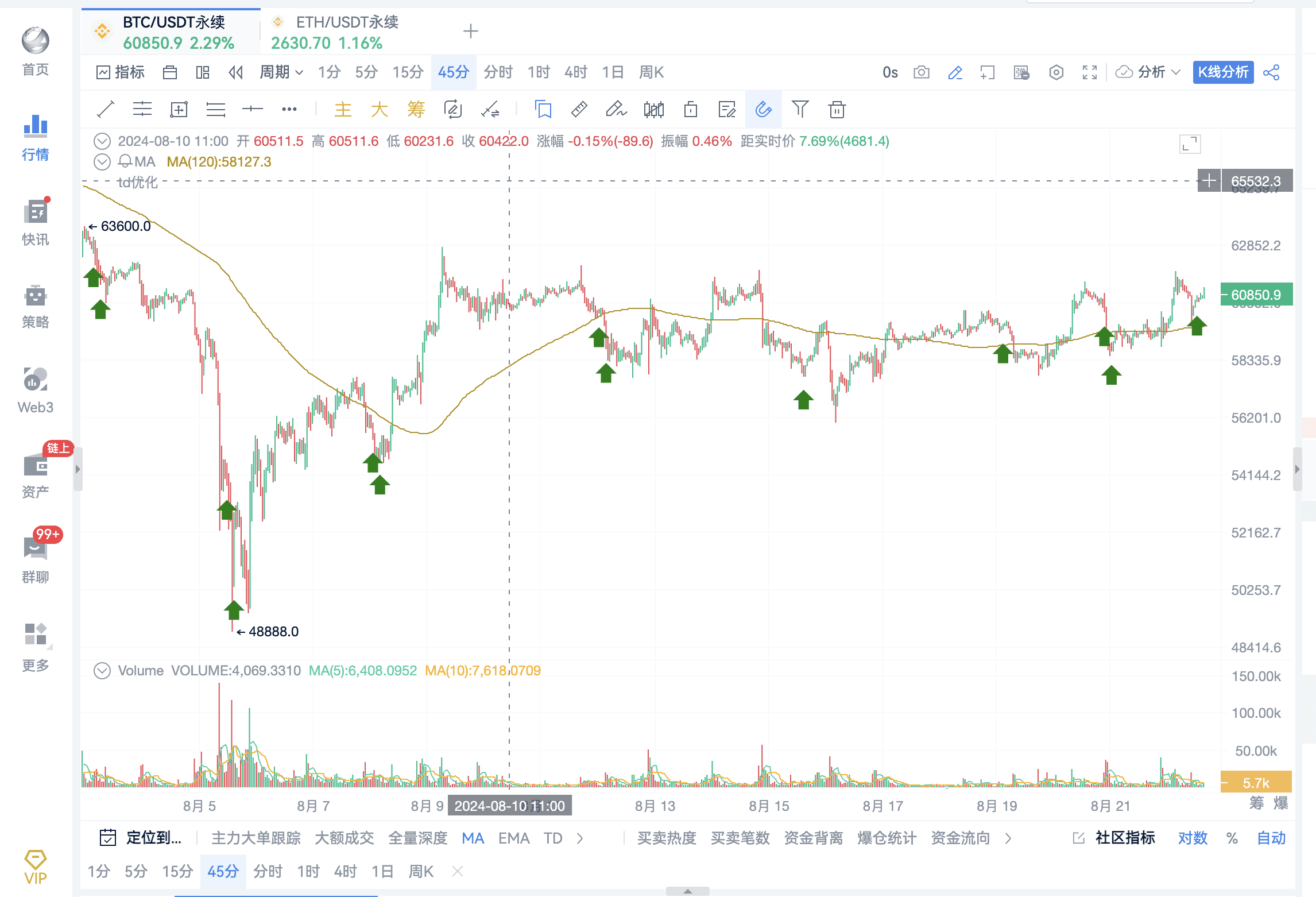This screenshot has width=1316, height=897.
Task: Toggle 对数 logarithmic scale
Action: [1193, 838]
